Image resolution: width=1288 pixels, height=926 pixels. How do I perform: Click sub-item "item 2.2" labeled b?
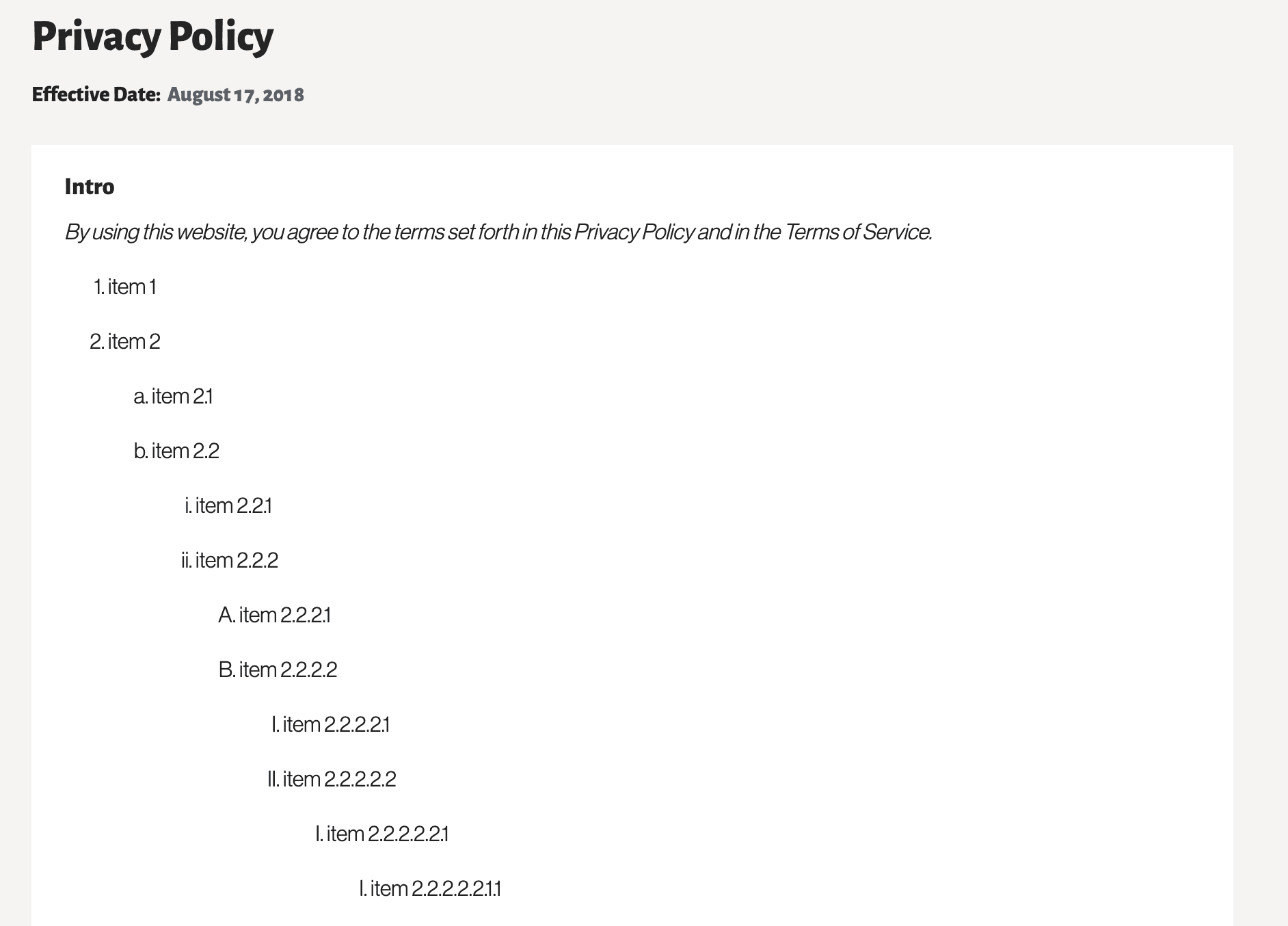[185, 451]
